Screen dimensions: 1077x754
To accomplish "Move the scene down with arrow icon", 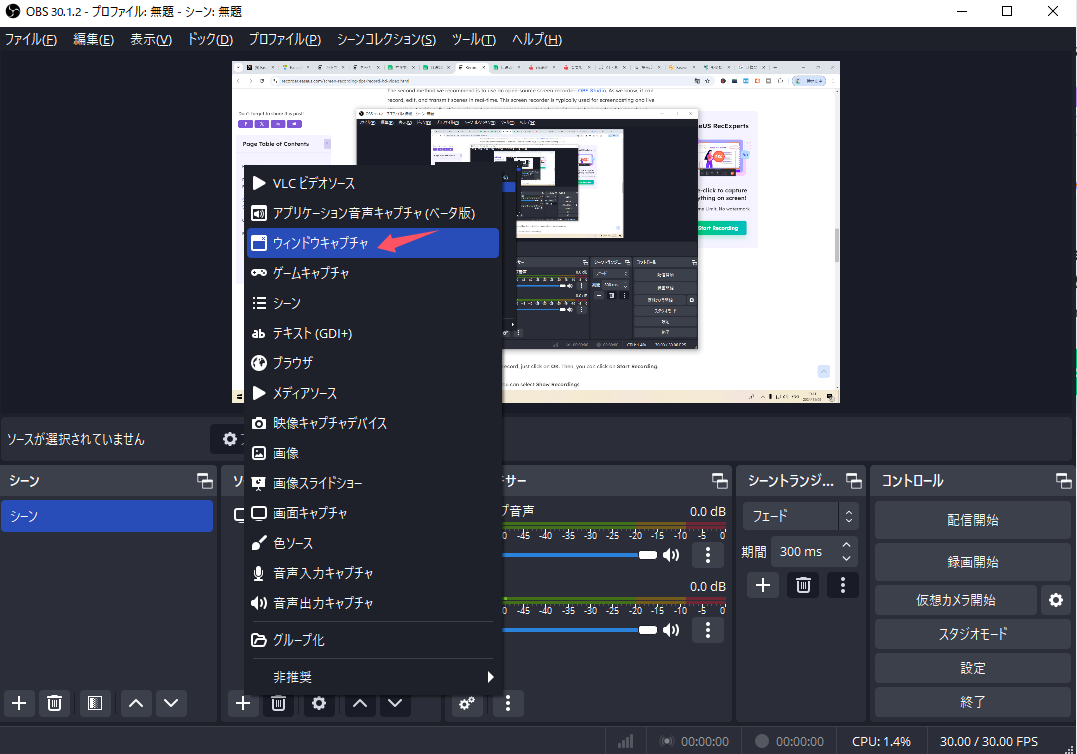I will (171, 703).
